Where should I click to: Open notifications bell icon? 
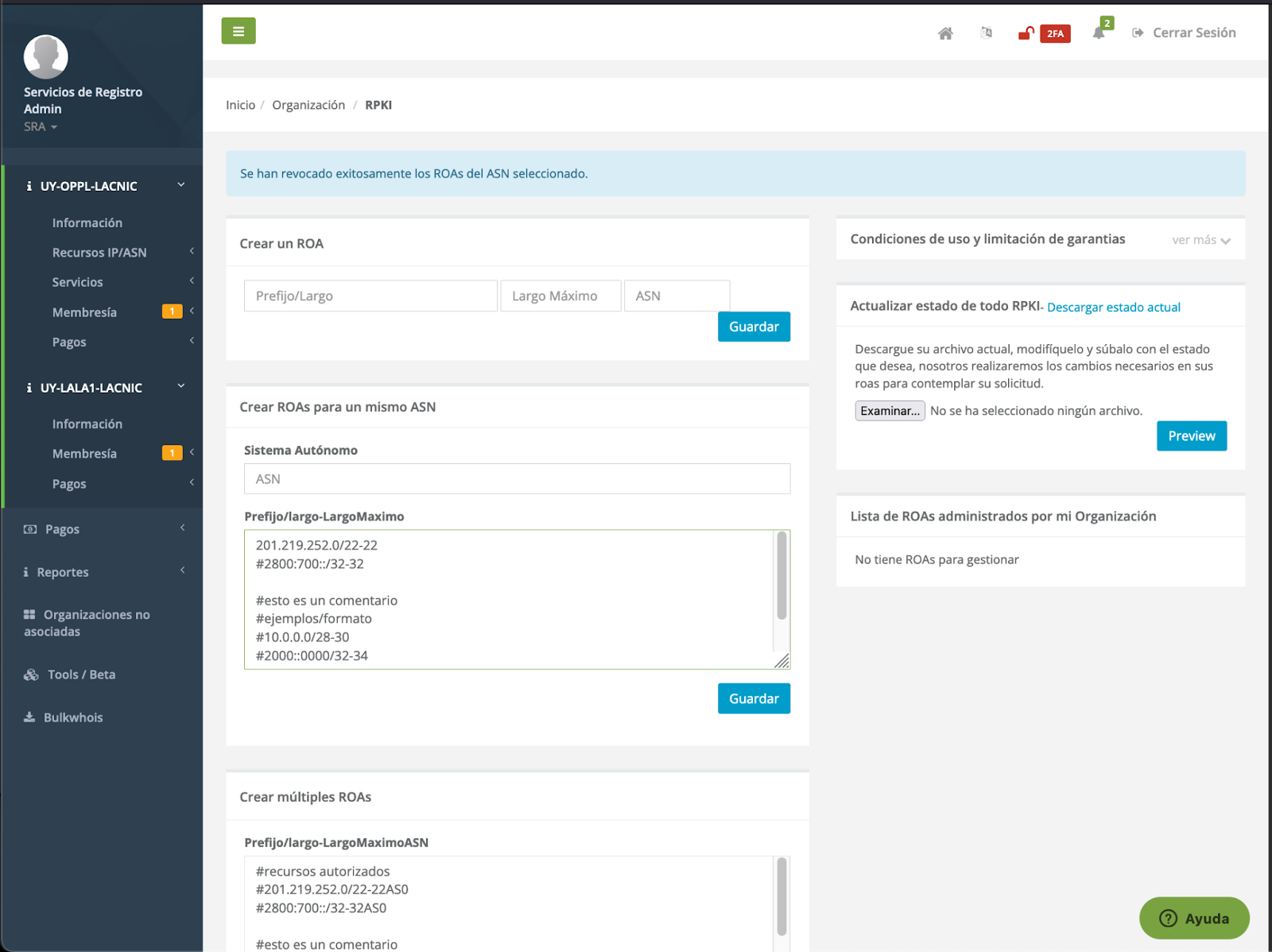click(x=1099, y=33)
